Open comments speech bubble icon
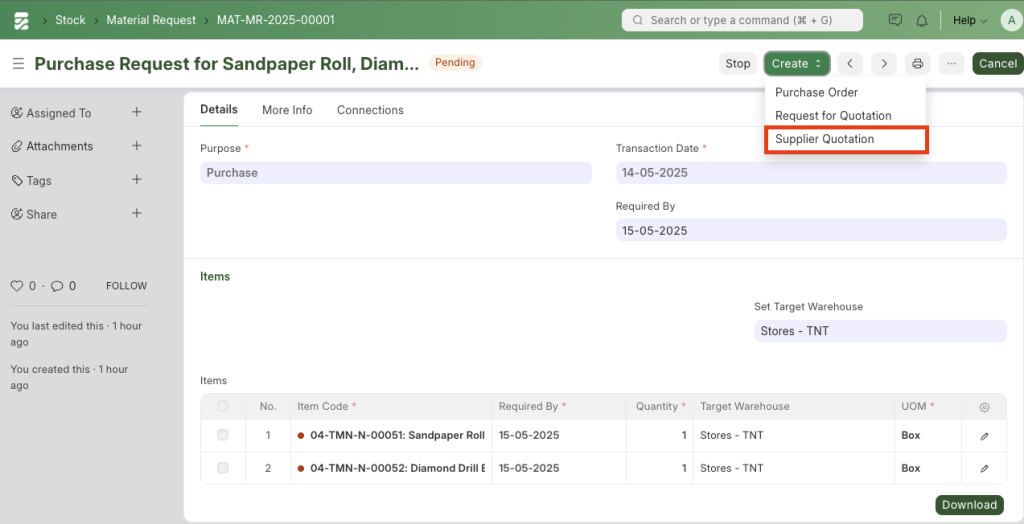Image resolution: width=1024 pixels, height=524 pixels. (57, 286)
